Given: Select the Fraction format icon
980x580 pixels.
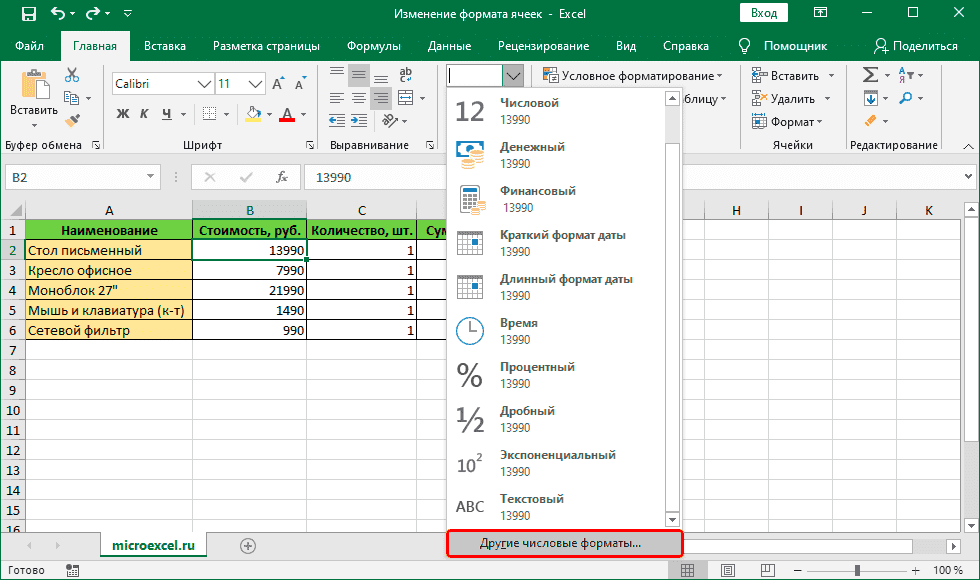Looking at the screenshot, I should [x=469, y=418].
